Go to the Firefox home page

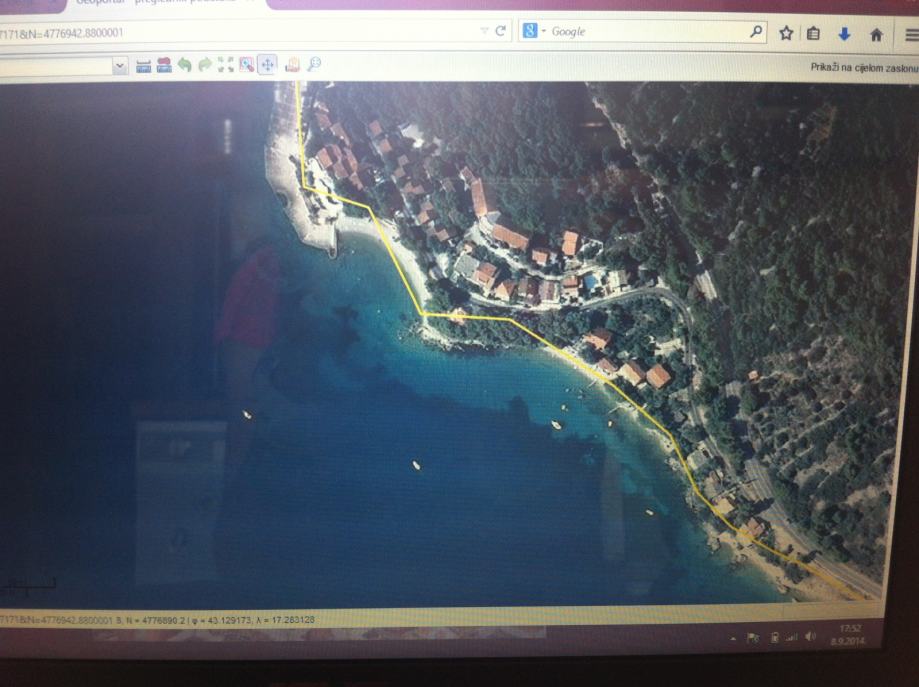click(x=876, y=35)
